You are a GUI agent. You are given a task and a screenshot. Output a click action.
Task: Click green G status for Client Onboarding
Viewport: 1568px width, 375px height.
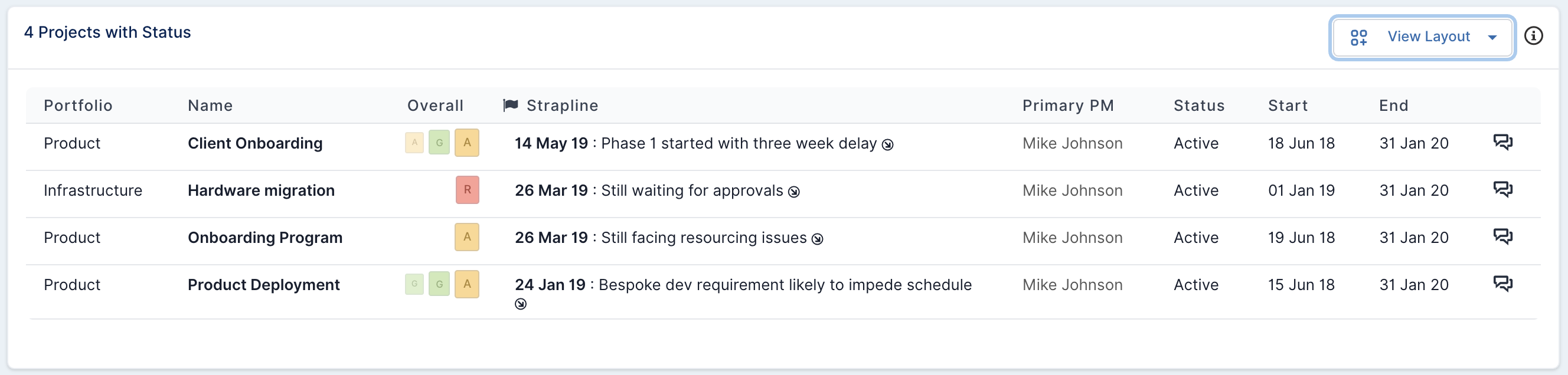(439, 143)
